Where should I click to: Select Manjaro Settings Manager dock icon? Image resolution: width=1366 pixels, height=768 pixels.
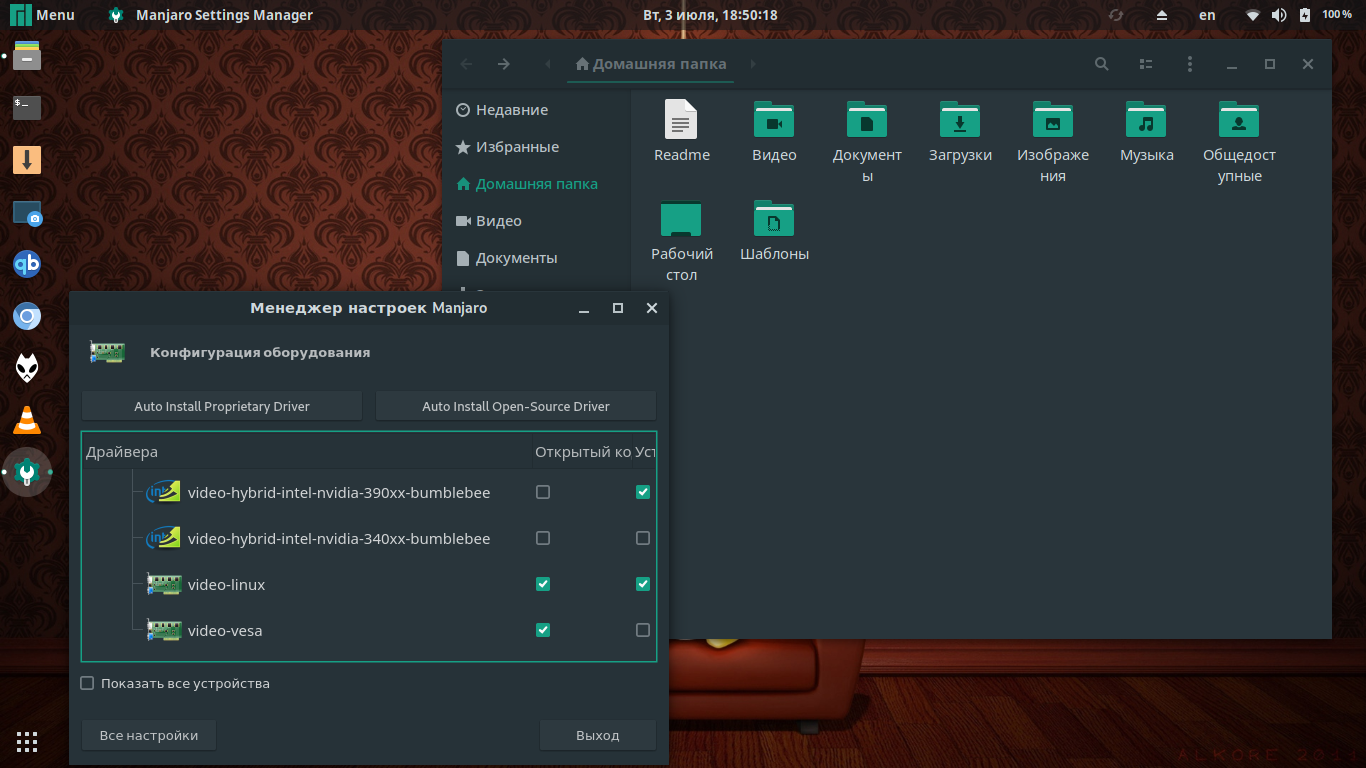click(x=27, y=472)
